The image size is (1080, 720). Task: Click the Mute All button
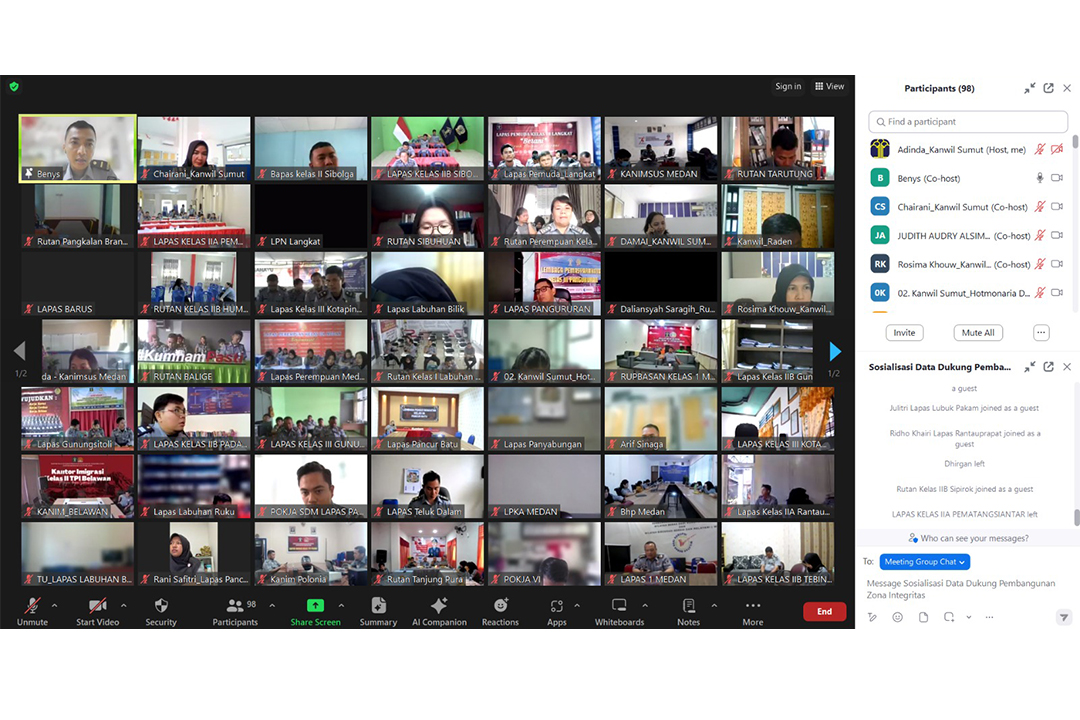[x=977, y=333]
